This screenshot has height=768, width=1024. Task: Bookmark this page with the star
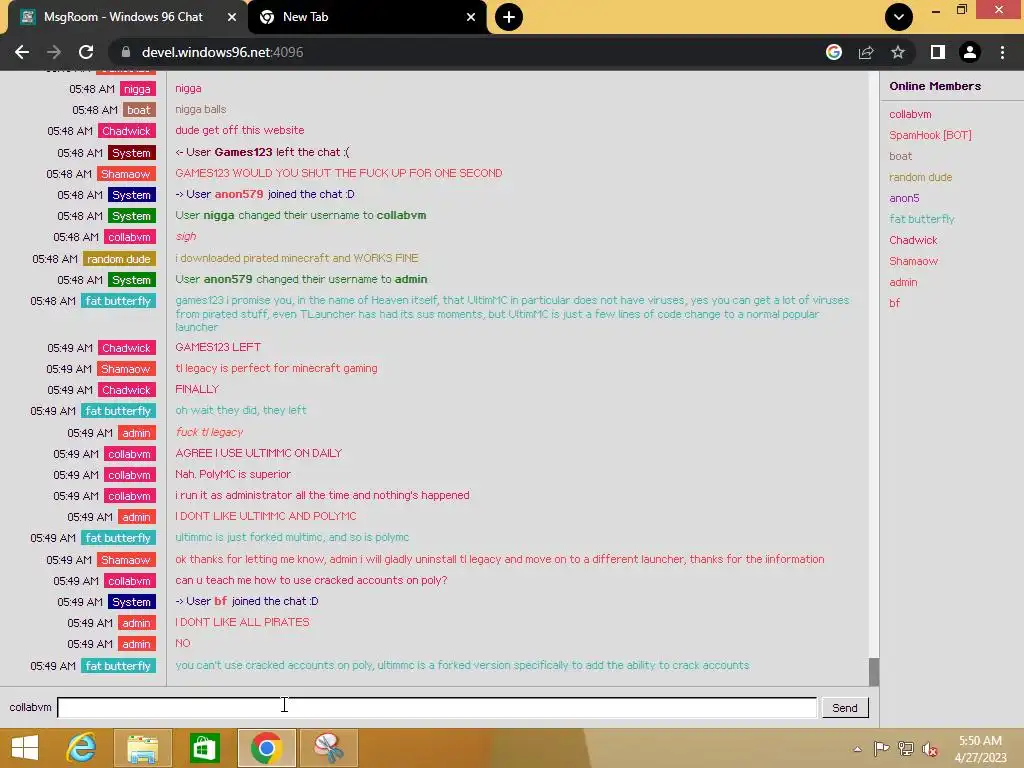click(x=898, y=52)
